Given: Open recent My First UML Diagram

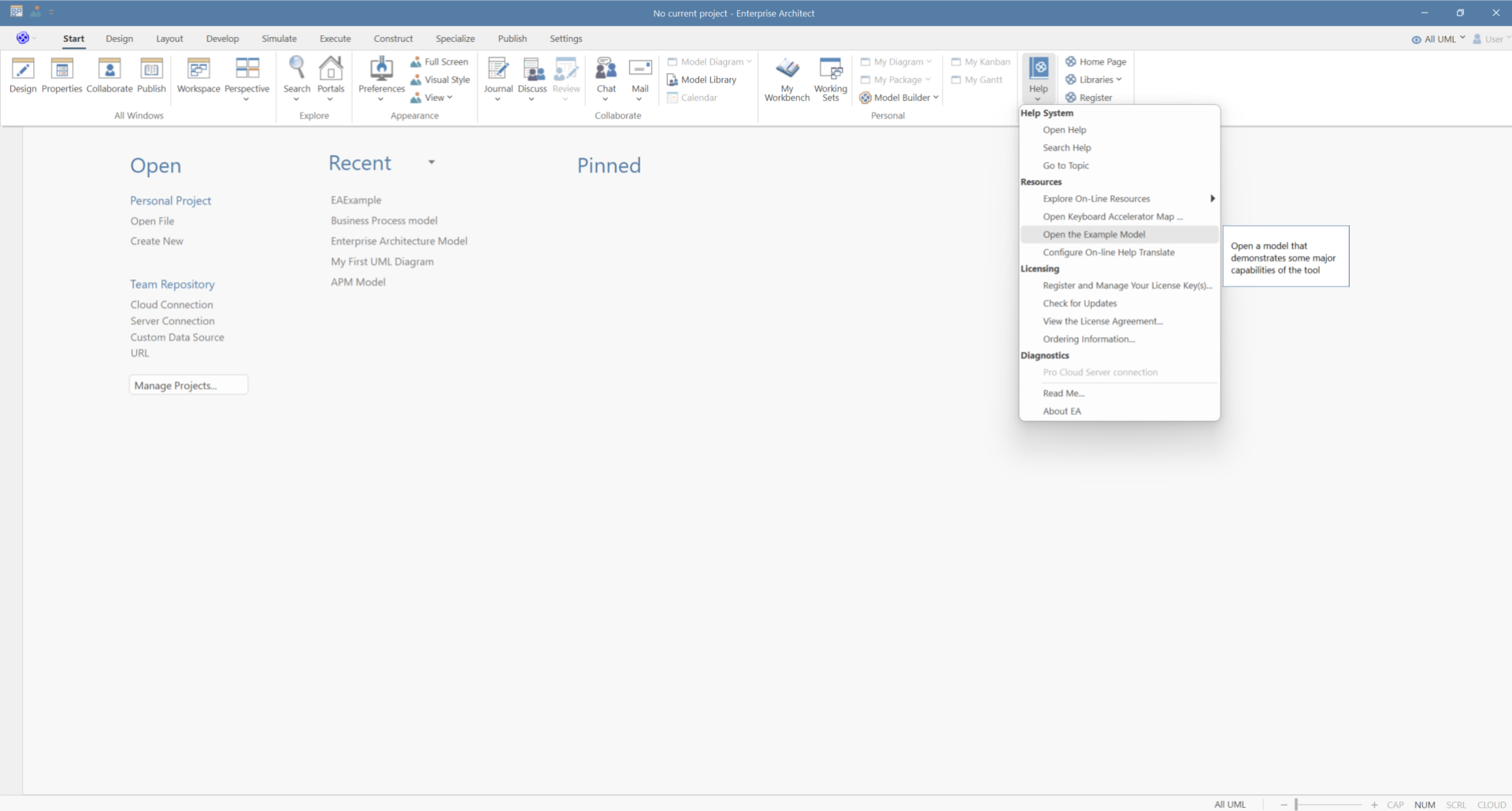Looking at the screenshot, I should click(x=382, y=261).
